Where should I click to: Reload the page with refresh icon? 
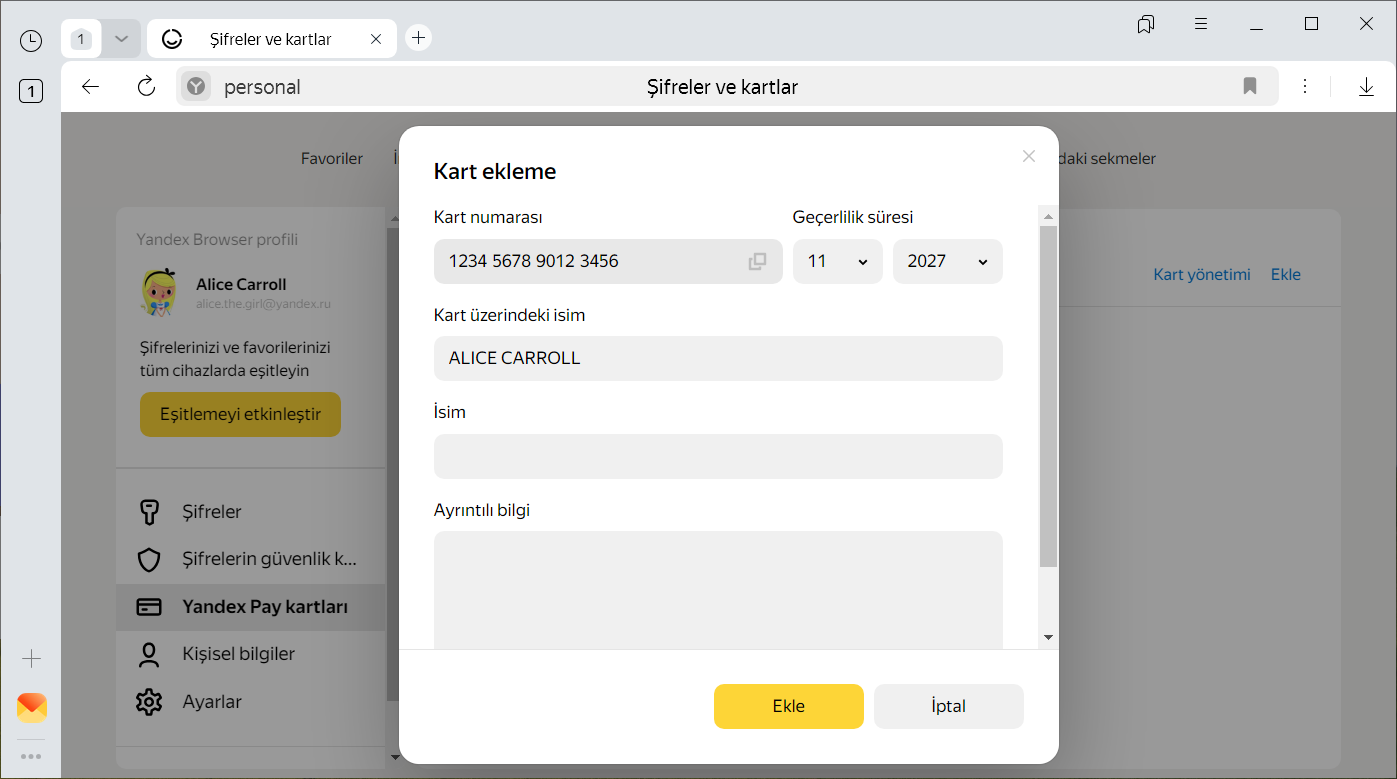[x=147, y=87]
